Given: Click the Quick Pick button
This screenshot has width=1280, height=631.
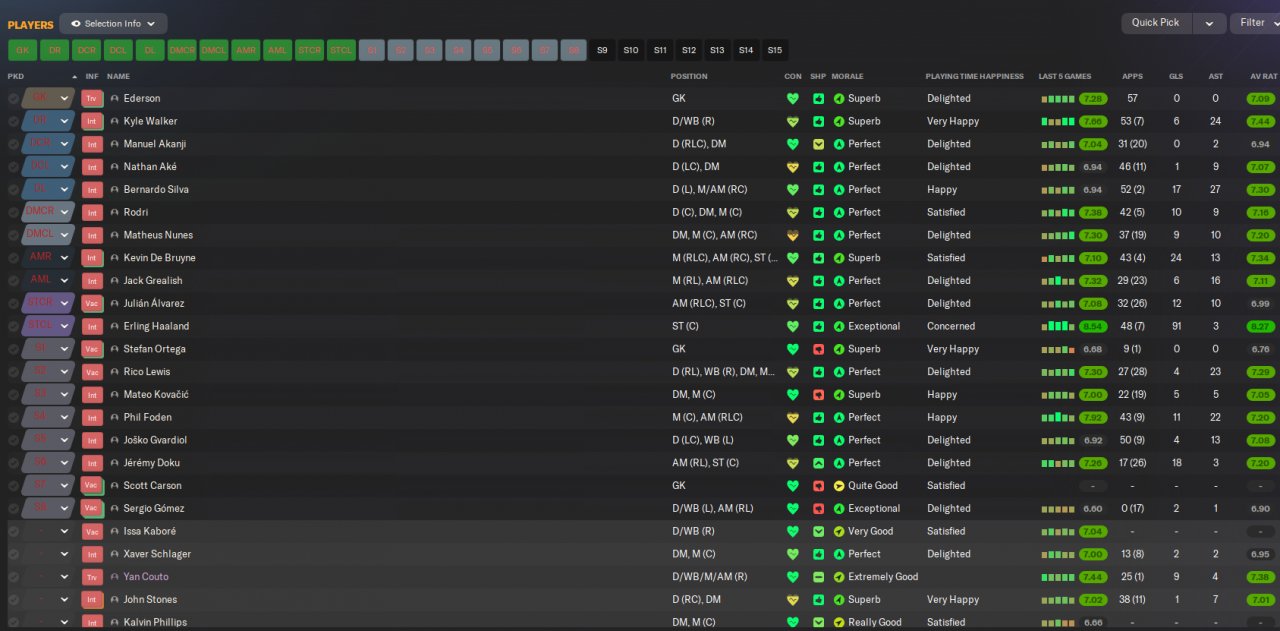Looking at the screenshot, I should point(1156,23).
